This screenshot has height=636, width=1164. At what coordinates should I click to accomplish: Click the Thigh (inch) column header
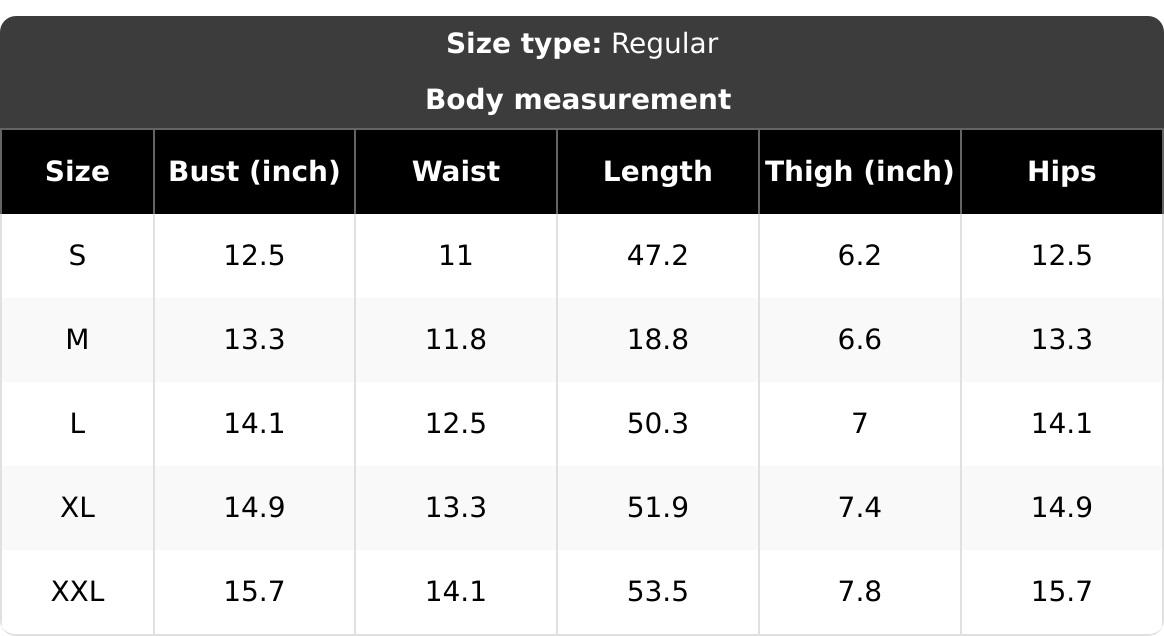(x=860, y=171)
